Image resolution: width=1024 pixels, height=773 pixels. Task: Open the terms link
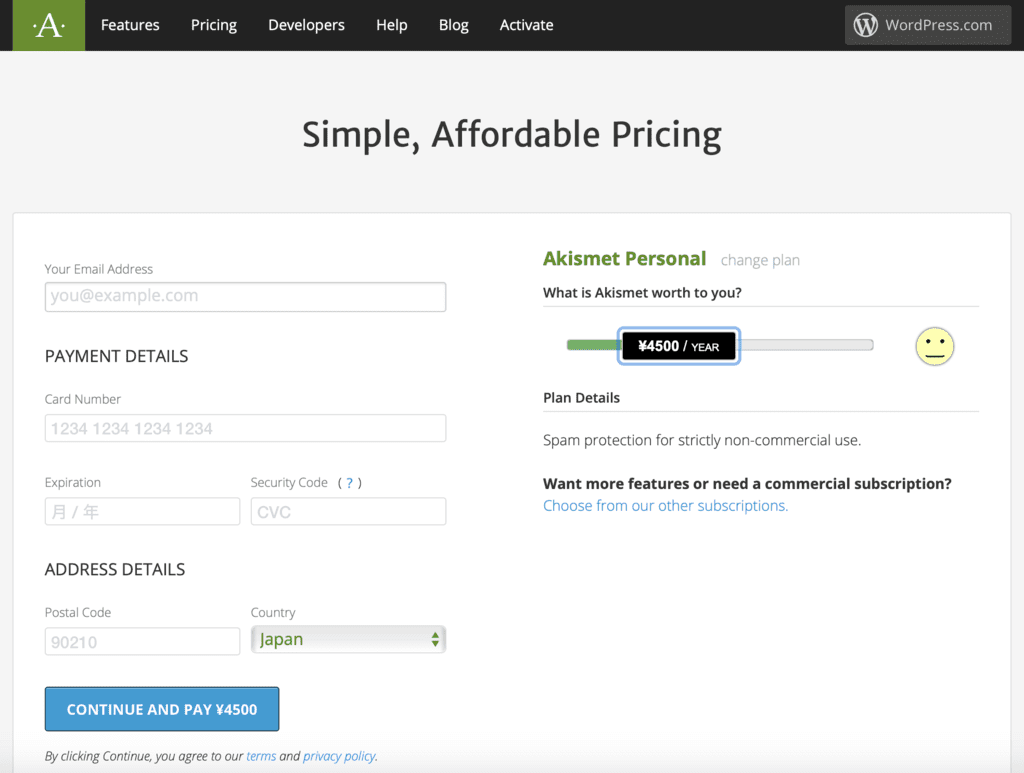pyautogui.click(x=261, y=756)
